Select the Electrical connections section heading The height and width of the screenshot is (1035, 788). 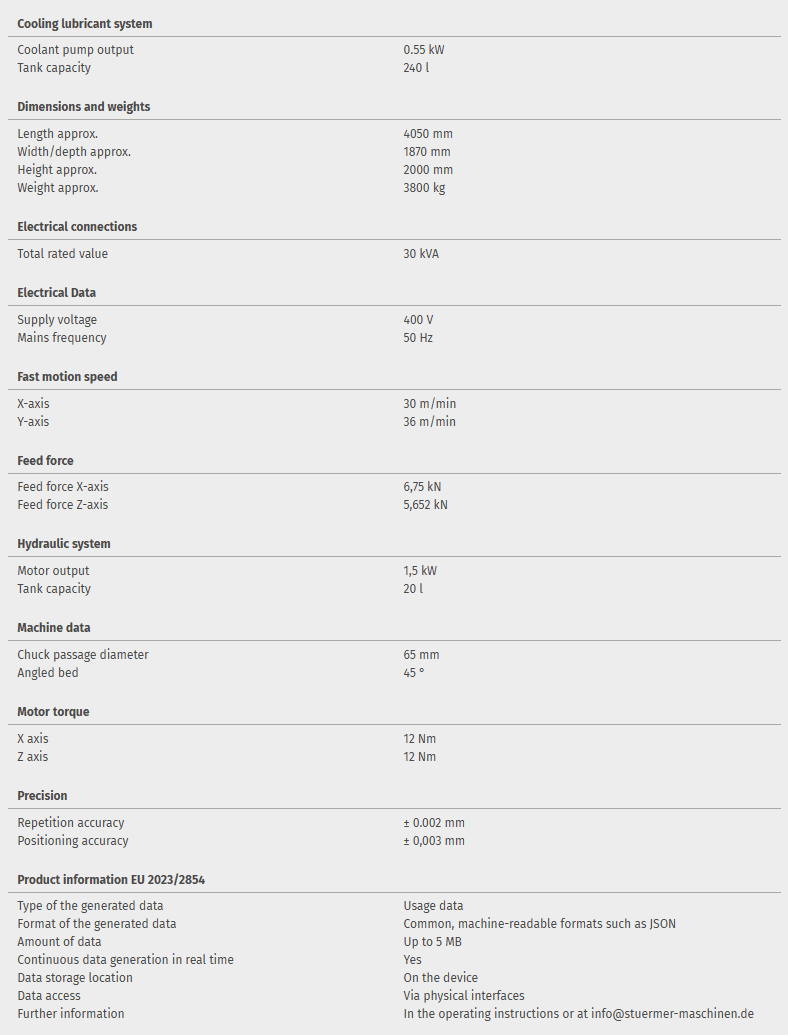point(77,227)
